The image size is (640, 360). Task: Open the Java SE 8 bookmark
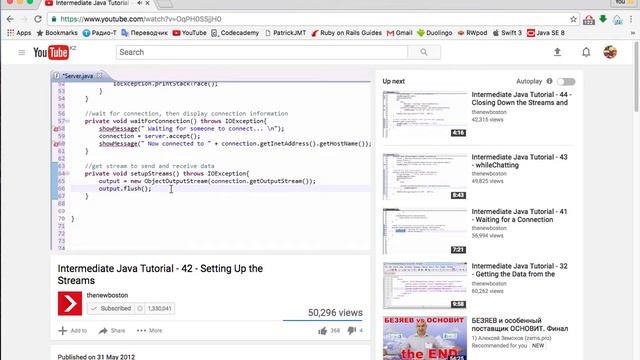[x=546, y=33]
